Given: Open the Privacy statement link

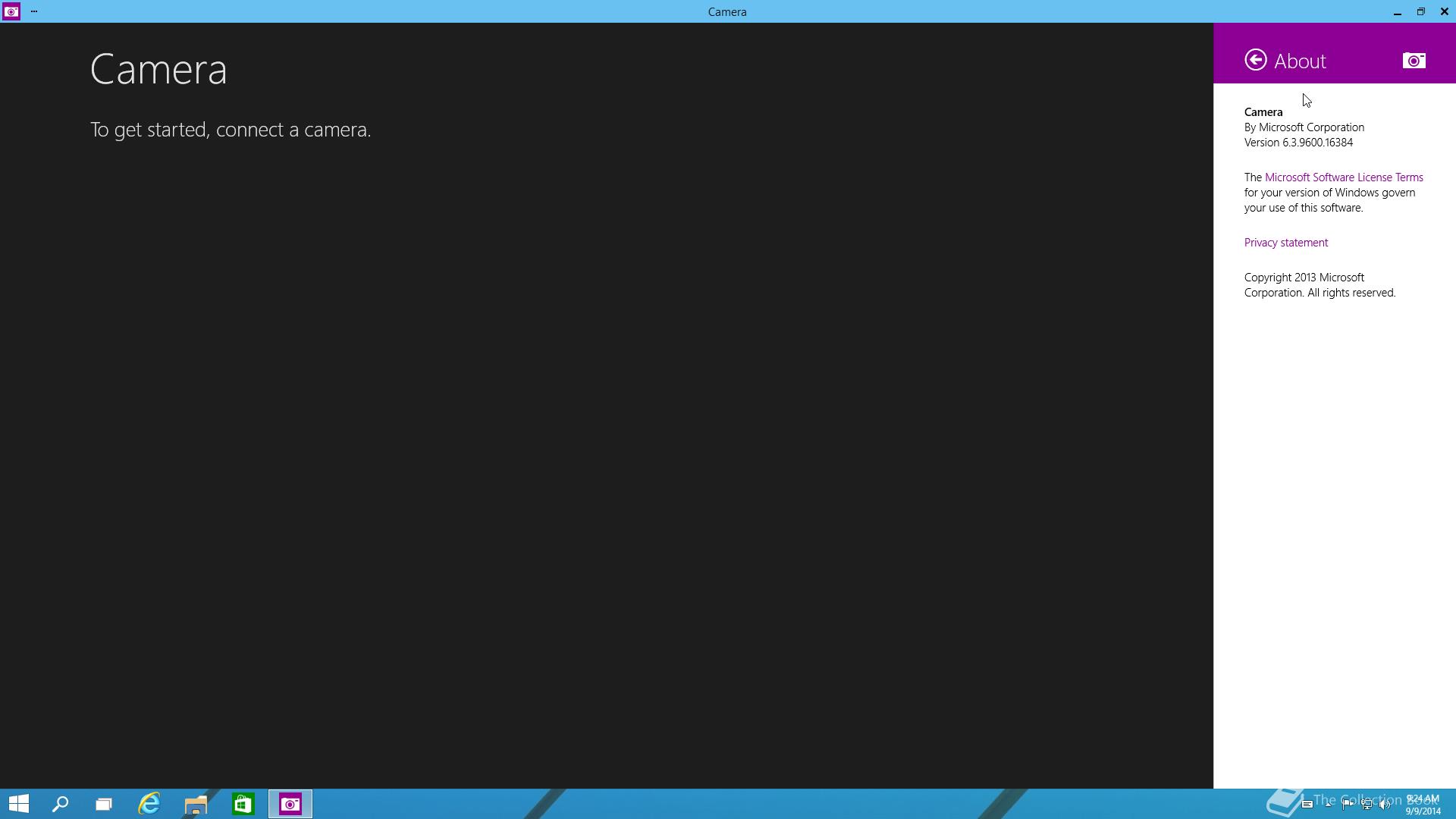Looking at the screenshot, I should 1286,243.
